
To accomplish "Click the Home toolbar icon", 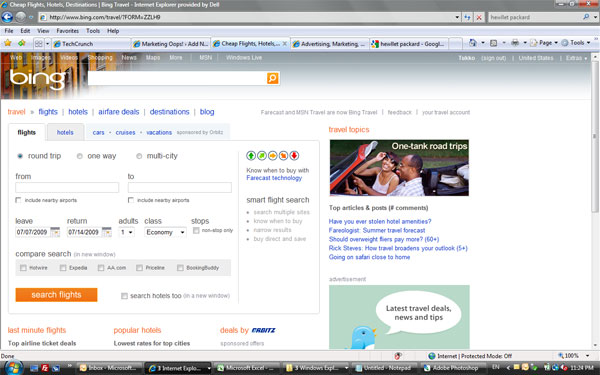I will [x=473, y=43].
